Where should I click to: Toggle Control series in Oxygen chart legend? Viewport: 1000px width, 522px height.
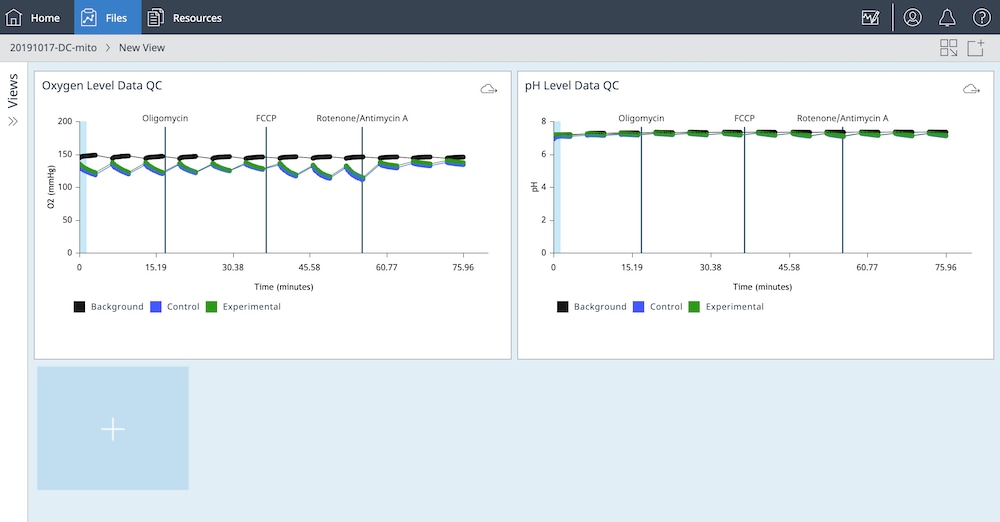175,307
